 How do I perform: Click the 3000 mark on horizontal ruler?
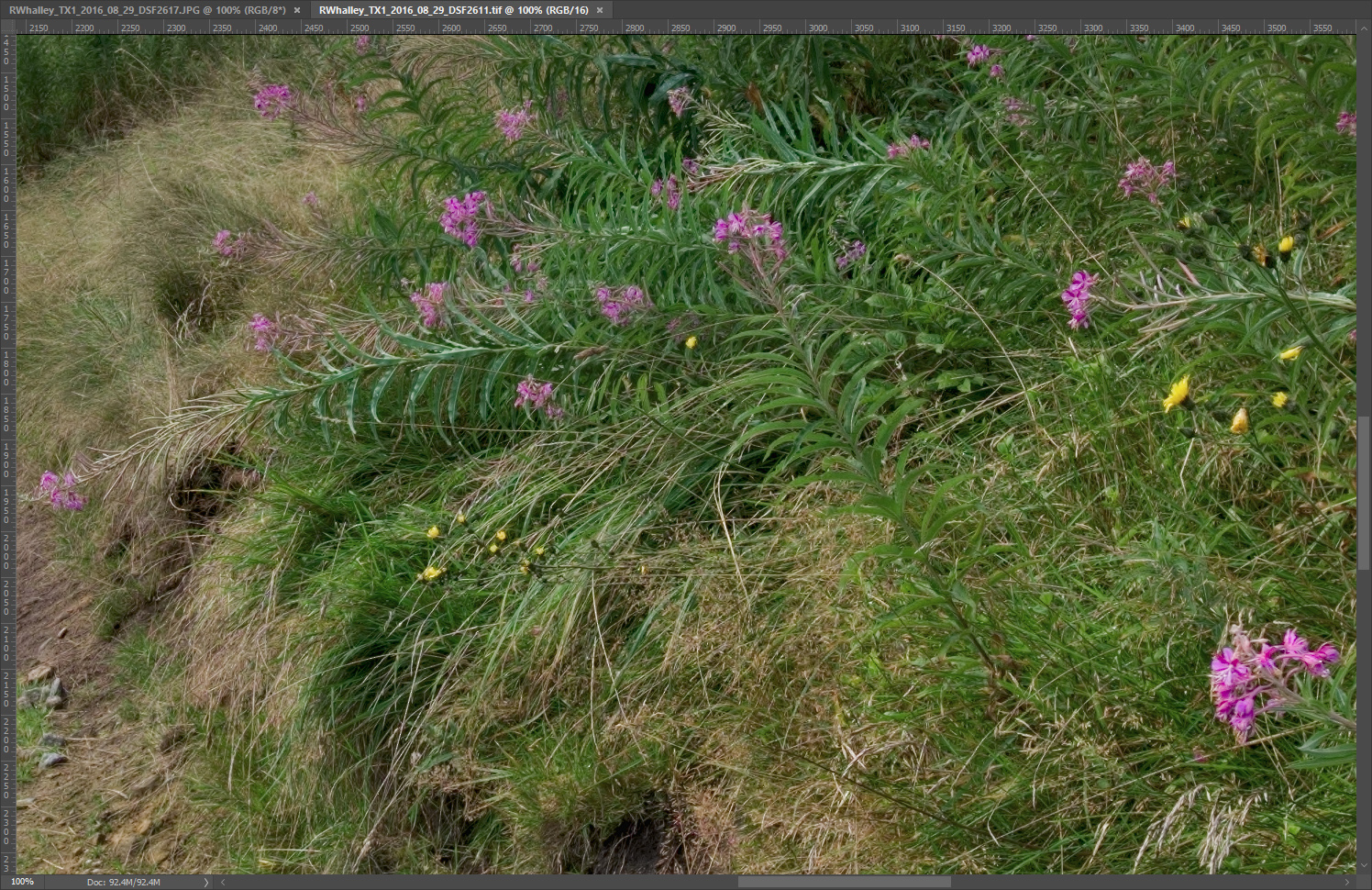818,28
